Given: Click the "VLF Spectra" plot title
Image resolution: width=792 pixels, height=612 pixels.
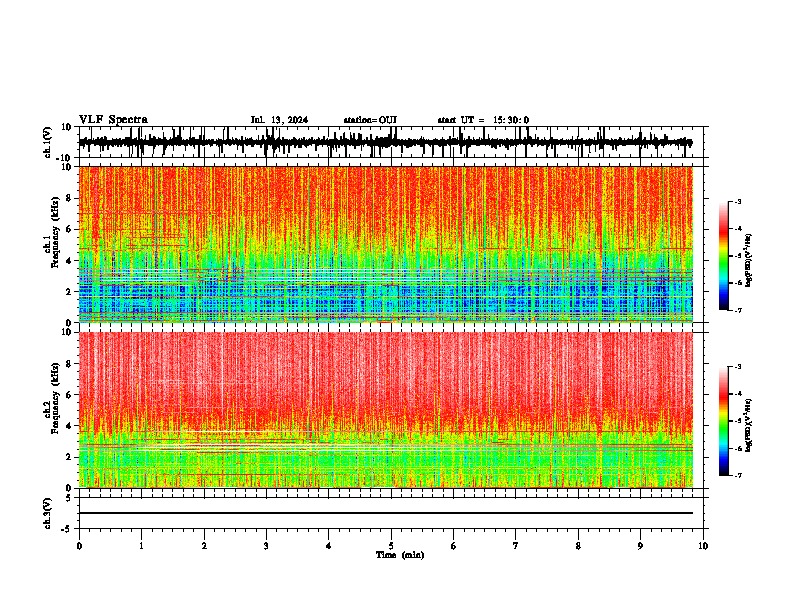Looking at the screenshot, I should (113, 120).
